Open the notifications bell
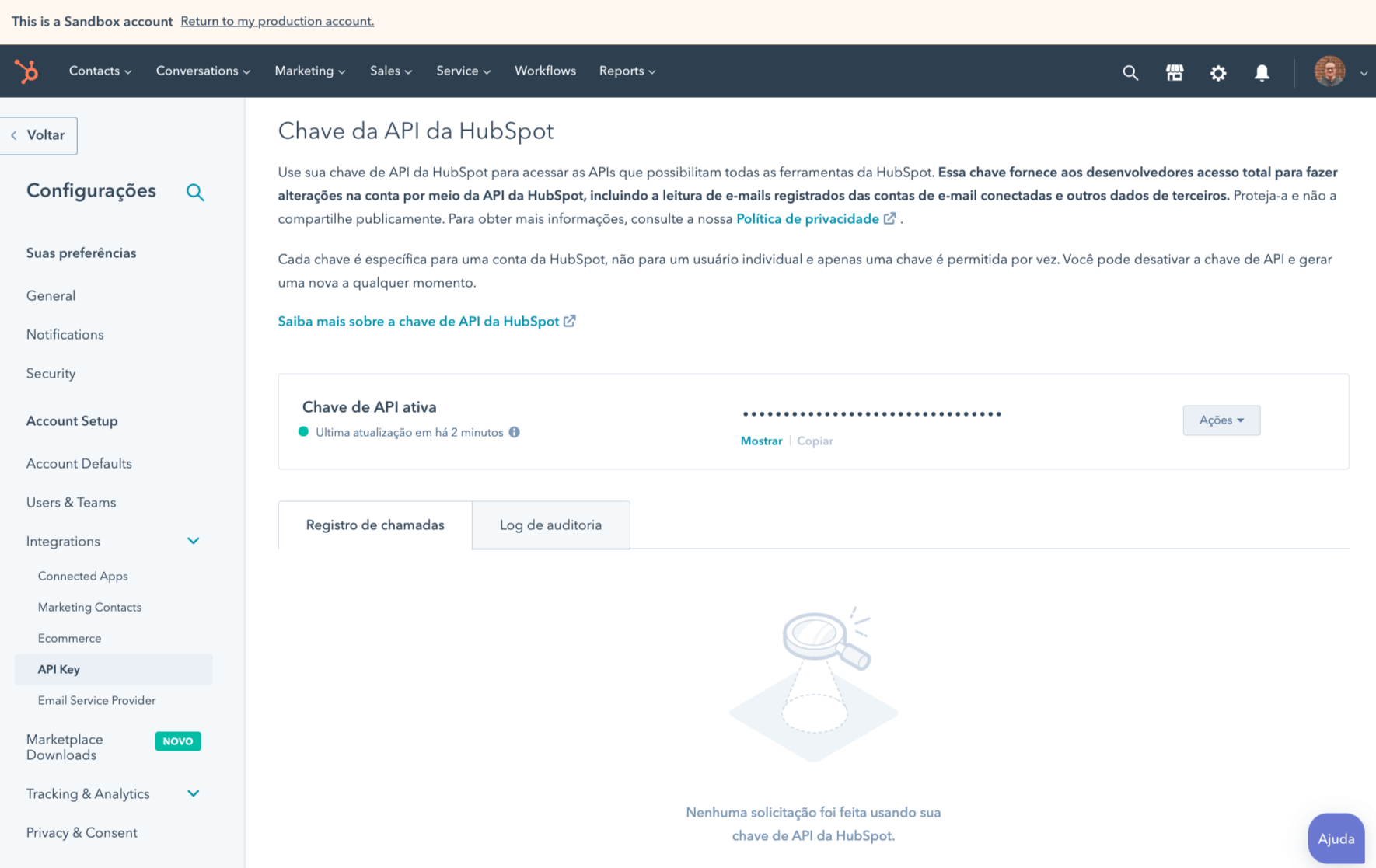 pyautogui.click(x=1262, y=72)
